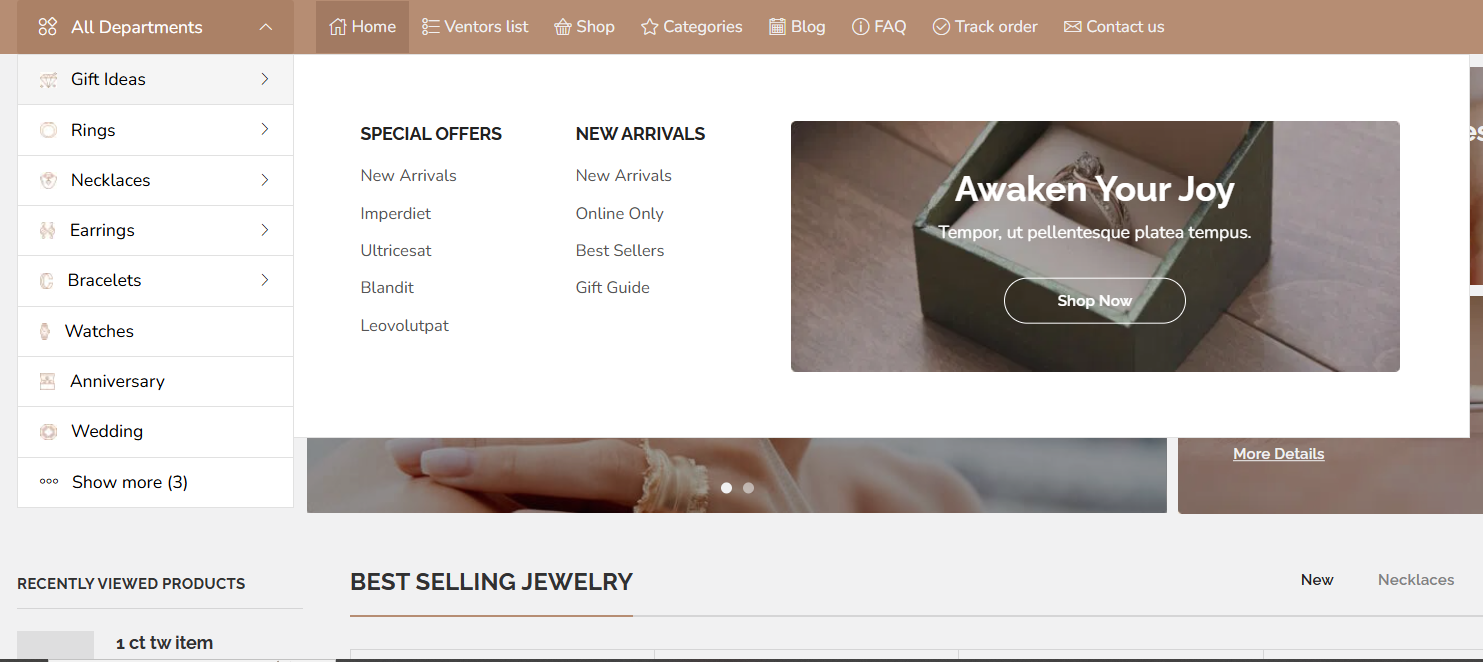
Task: Expand the Earrings submenu arrow
Action: (x=265, y=230)
